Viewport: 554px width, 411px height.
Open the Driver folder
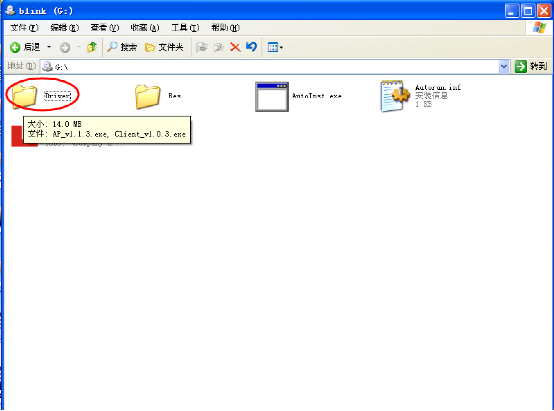pyautogui.click(x=24, y=95)
